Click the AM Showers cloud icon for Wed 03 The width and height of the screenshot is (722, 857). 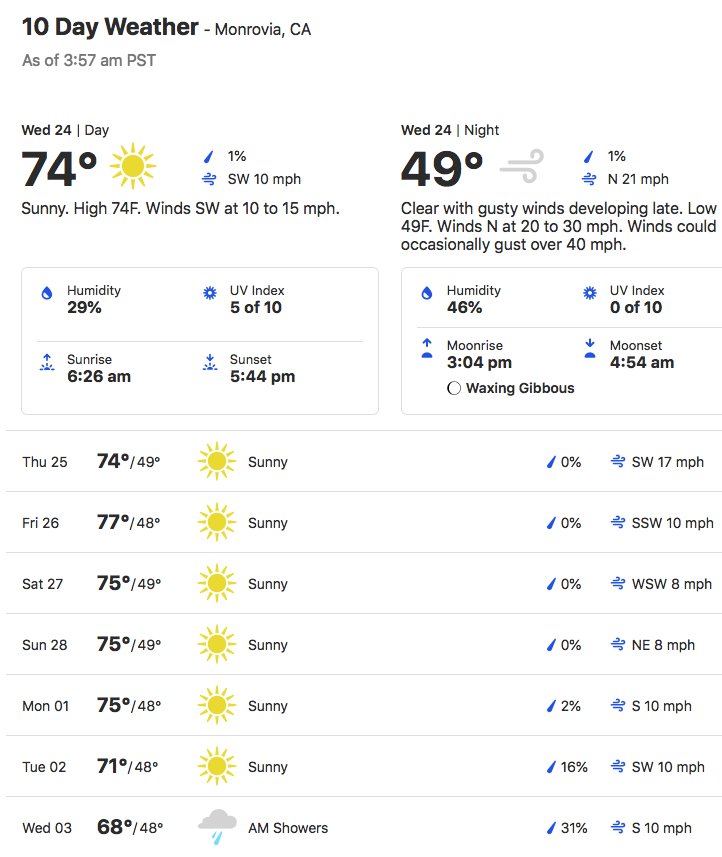[x=218, y=827]
